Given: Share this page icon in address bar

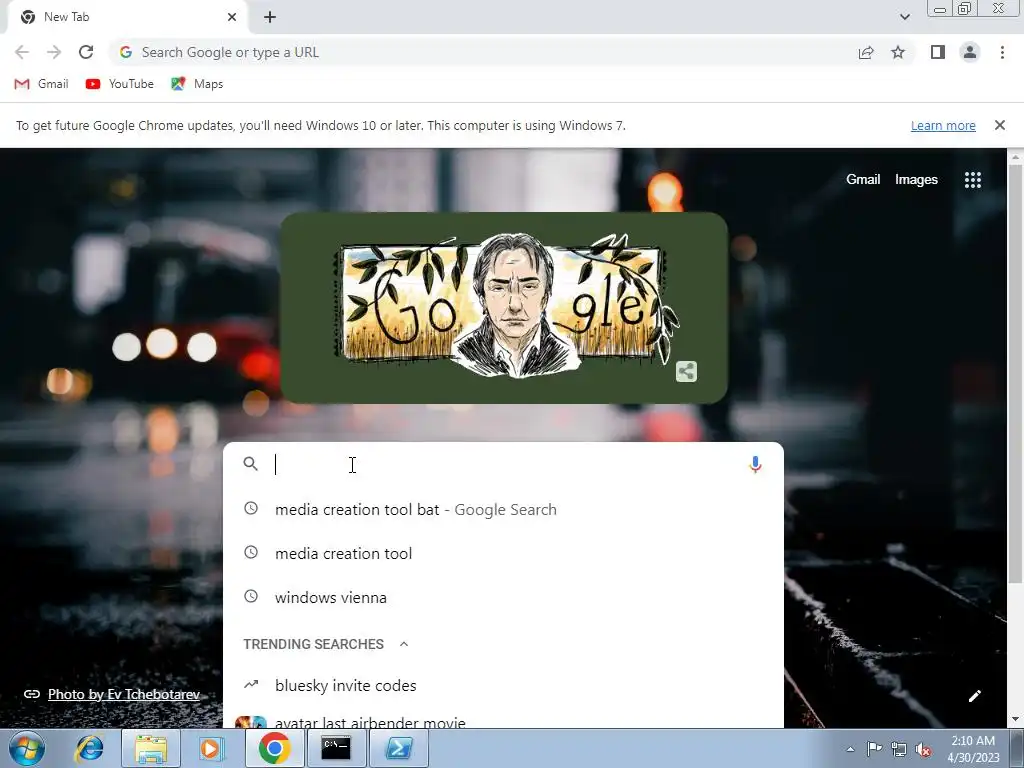Looking at the screenshot, I should coord(866,52).
